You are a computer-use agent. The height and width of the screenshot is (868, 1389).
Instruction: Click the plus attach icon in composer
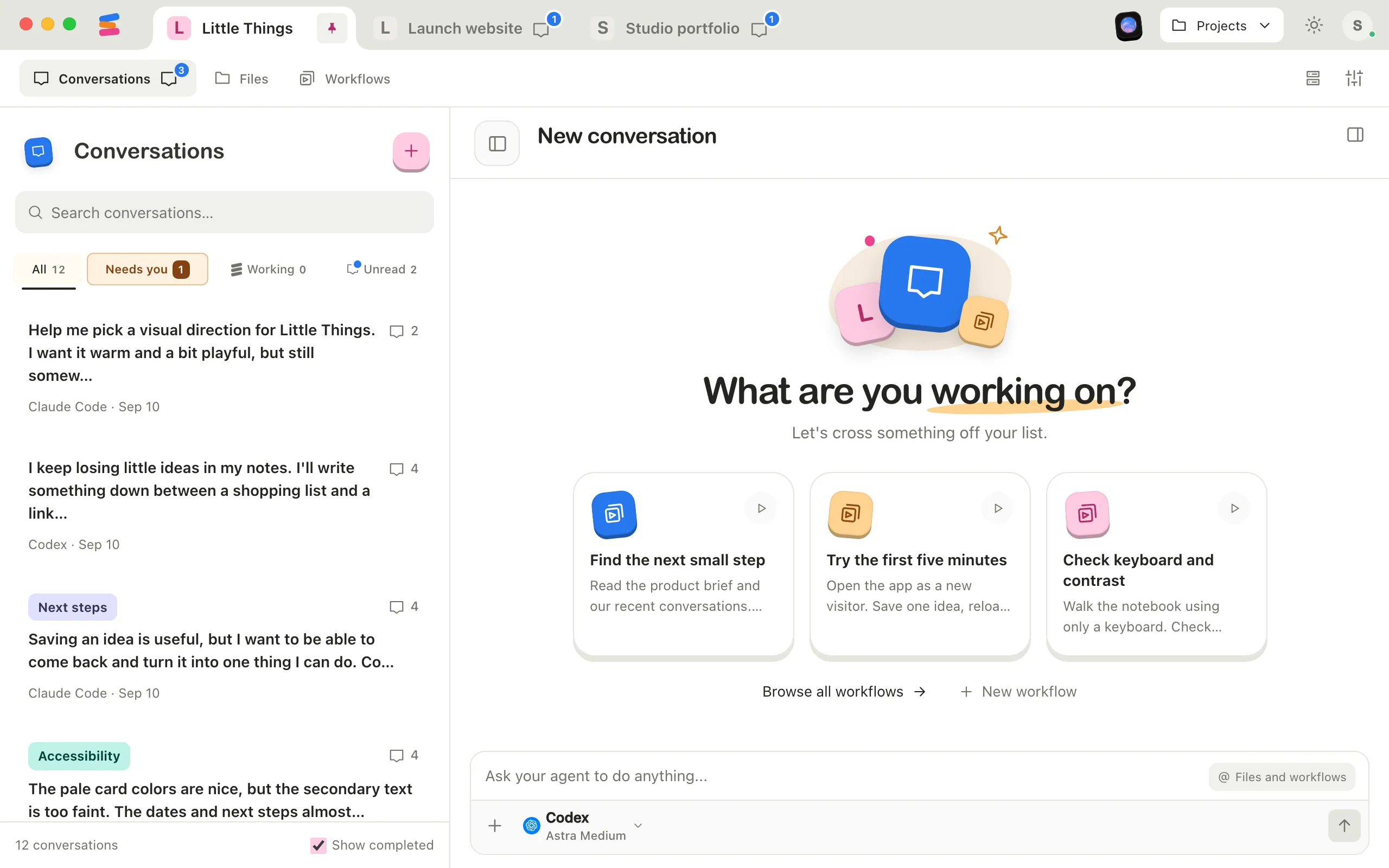coord(495,826)
